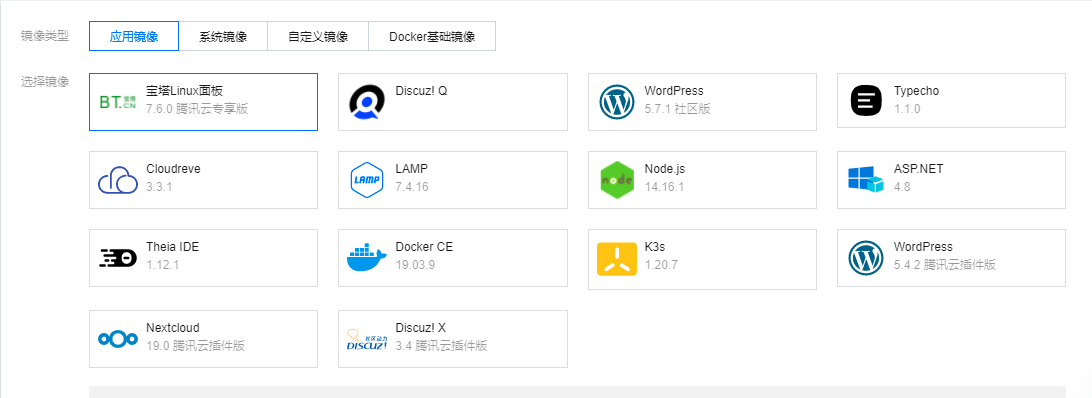Click the Nextcloud logo icon

[x=118, y=339]
